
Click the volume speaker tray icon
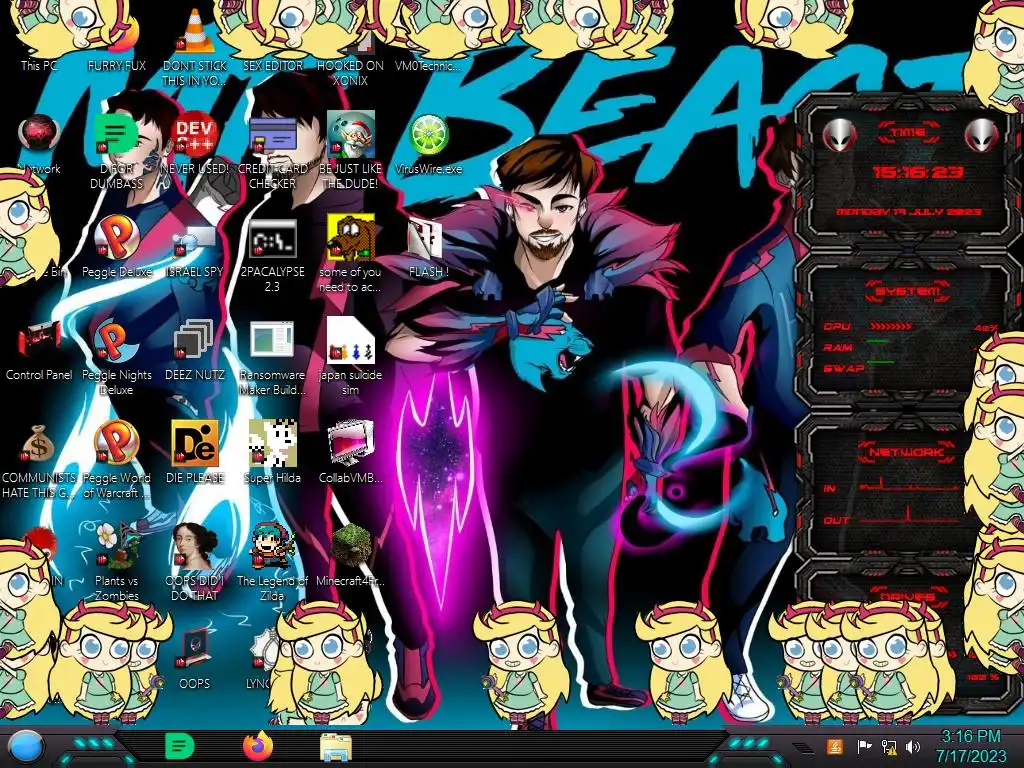click(913, 746)
